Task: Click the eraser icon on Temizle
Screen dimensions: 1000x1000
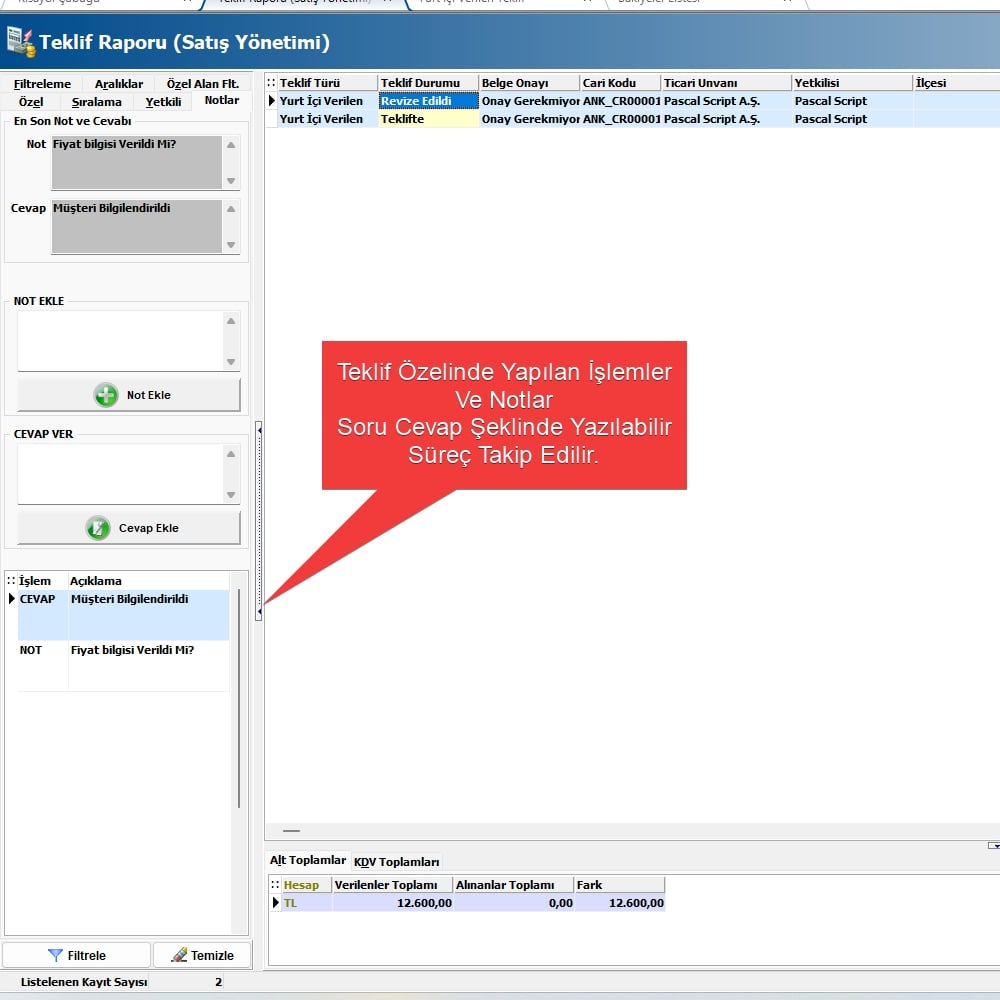Action: (180, 955)
